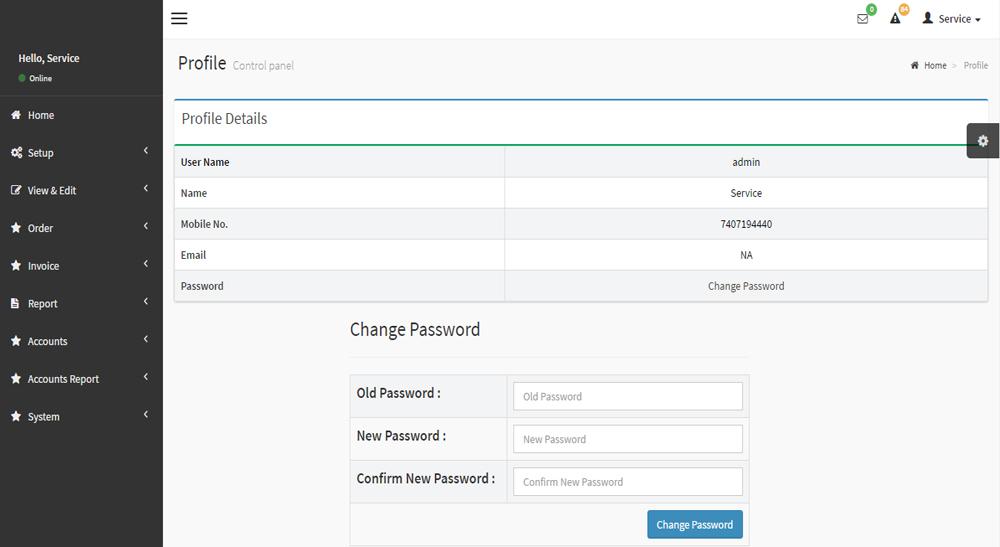Focus the Confirm New Password field

click(x=628, y=481)
